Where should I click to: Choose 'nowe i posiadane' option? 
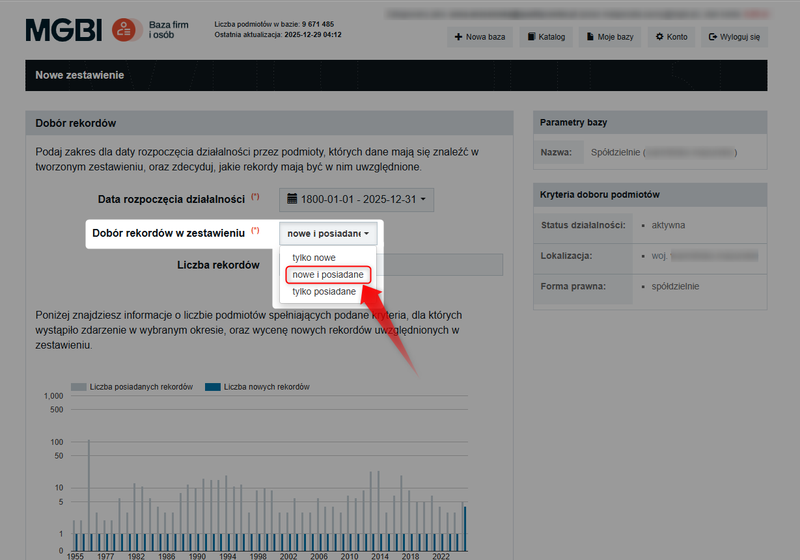(327, 275)
